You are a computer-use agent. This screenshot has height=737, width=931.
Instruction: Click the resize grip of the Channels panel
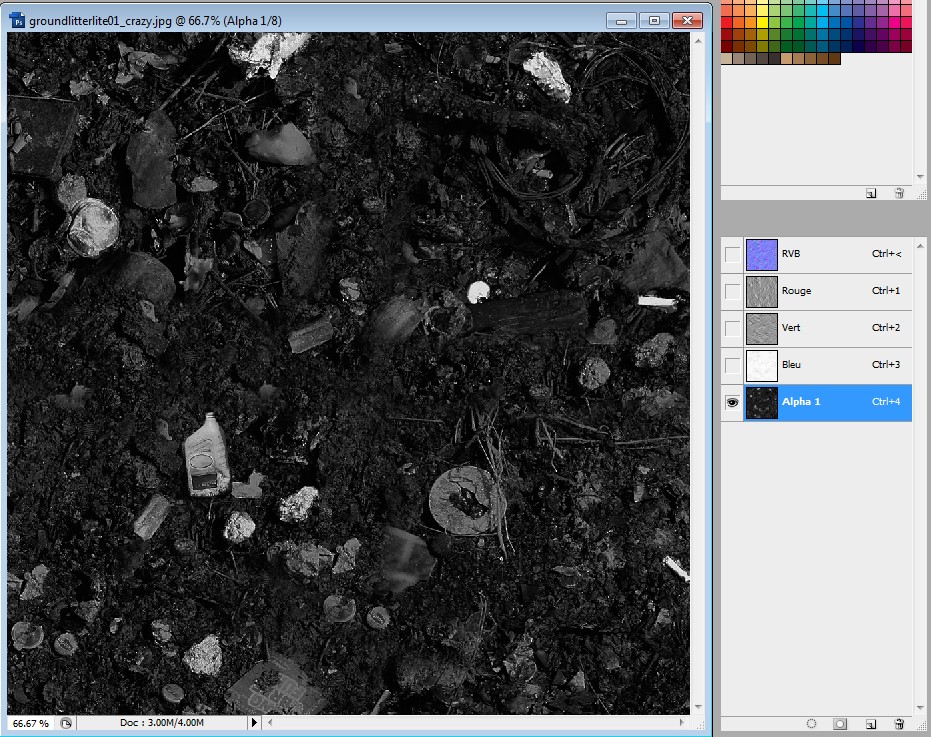[922, 725]
